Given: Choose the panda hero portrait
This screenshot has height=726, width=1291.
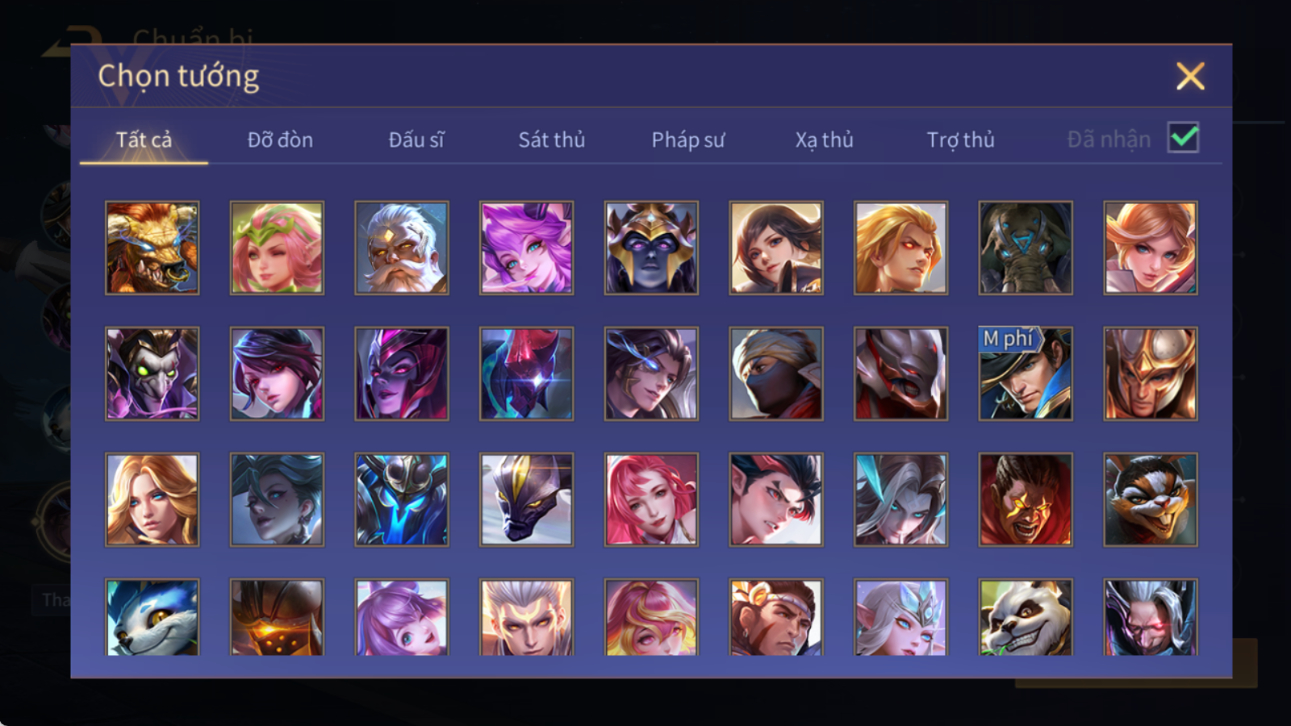Looking at the screenshot, I should pyautogui.click(x=1025, y=617).
